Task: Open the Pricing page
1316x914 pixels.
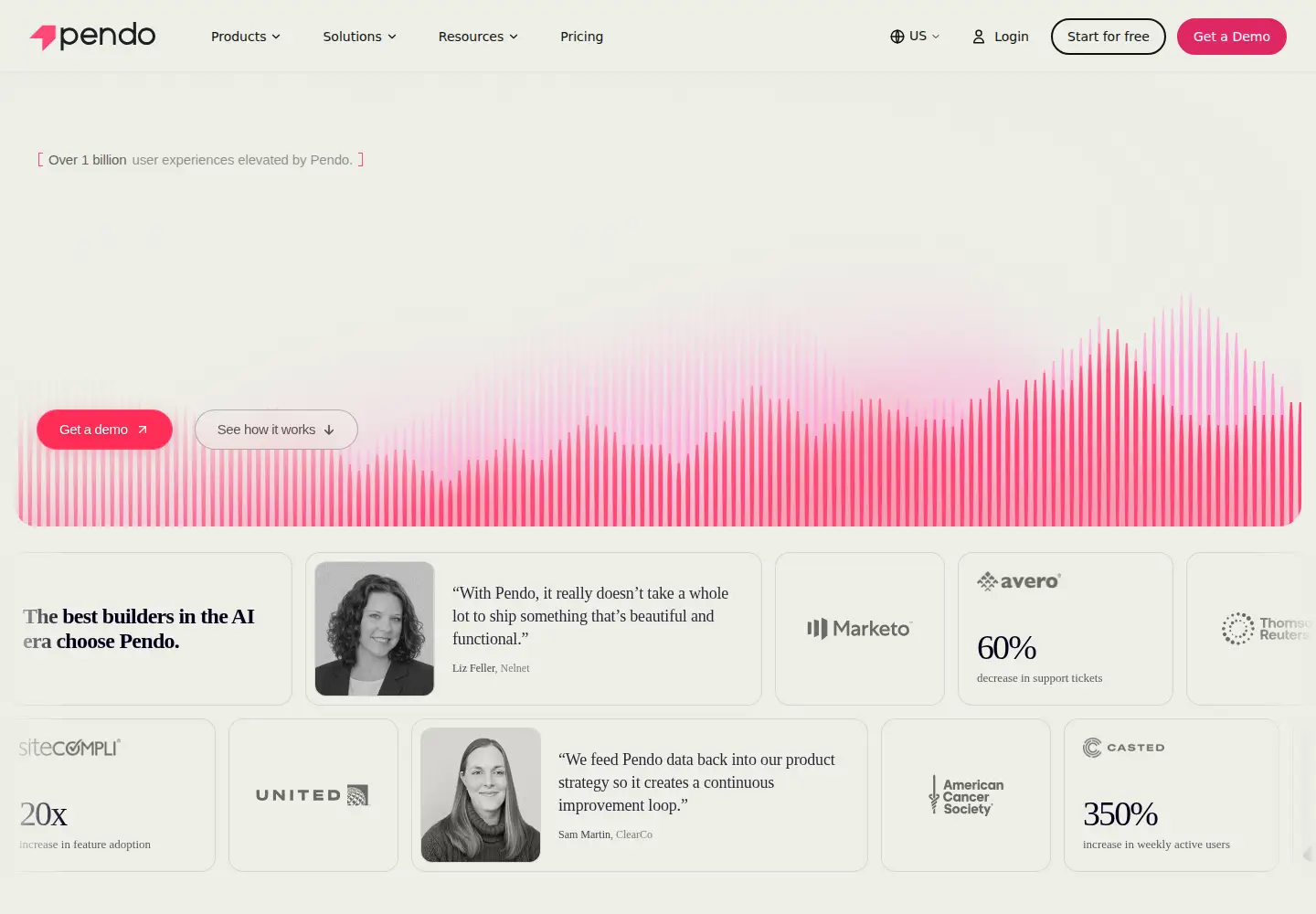Action: point(582,37)
